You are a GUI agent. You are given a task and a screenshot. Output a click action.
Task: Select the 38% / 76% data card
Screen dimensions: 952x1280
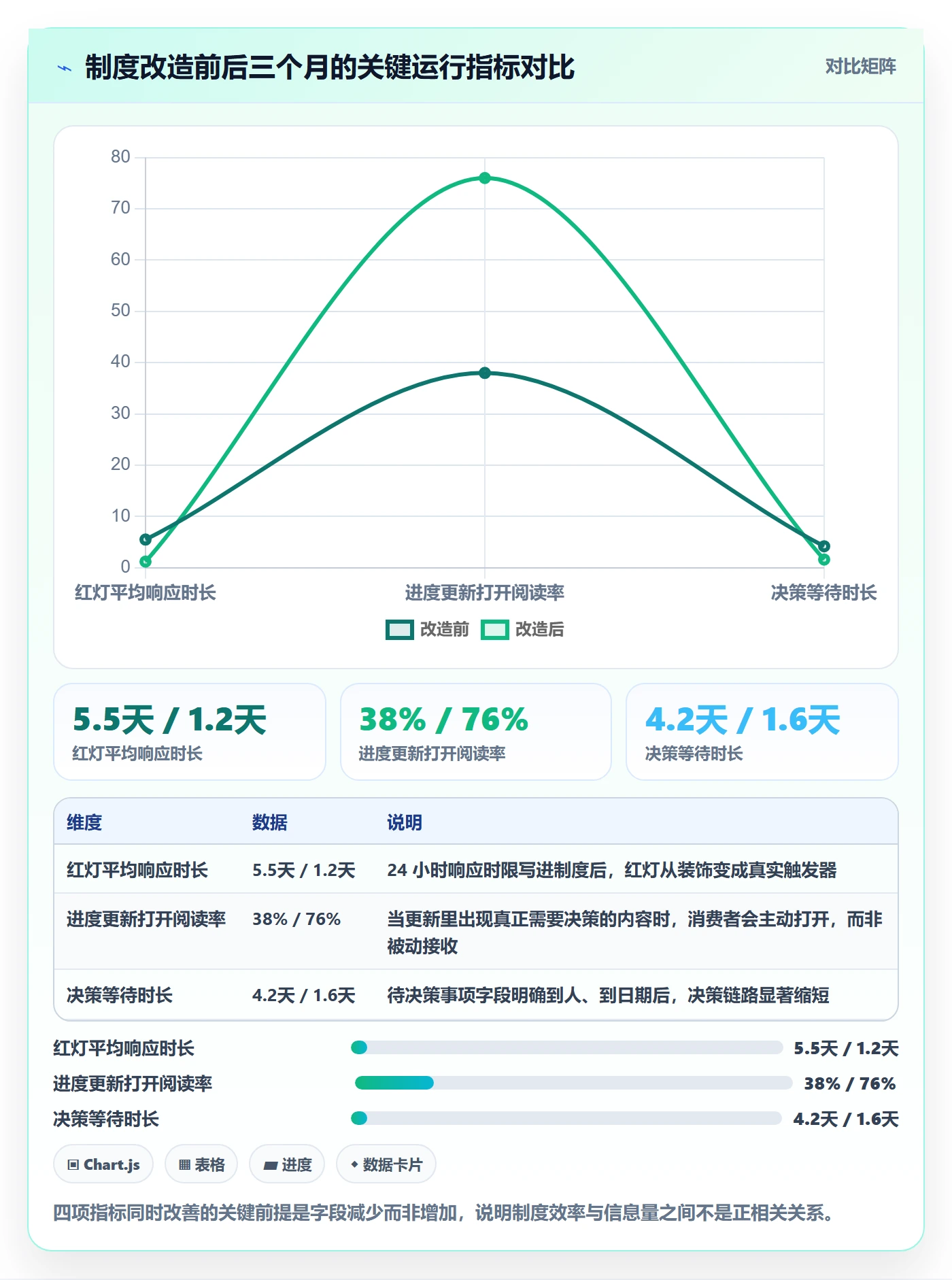pyautogui.click(x=476, y=732)
